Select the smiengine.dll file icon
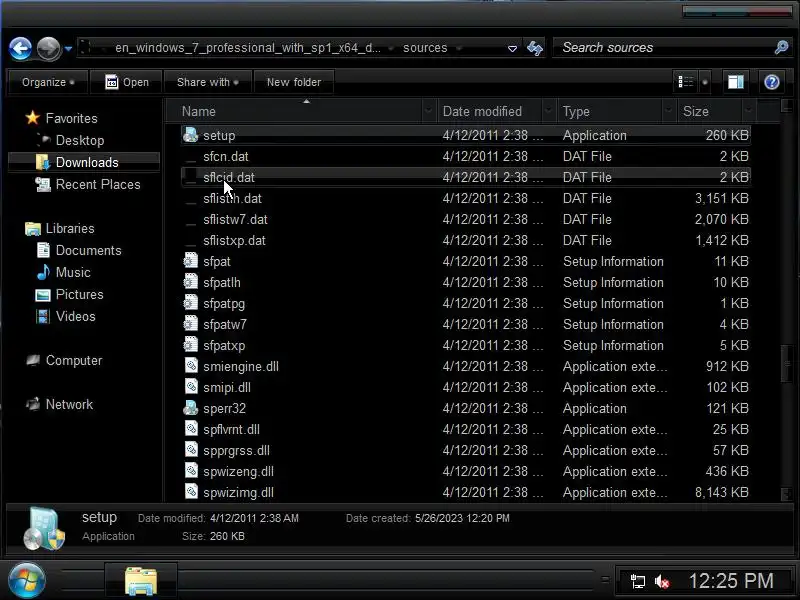 [191, 366]
